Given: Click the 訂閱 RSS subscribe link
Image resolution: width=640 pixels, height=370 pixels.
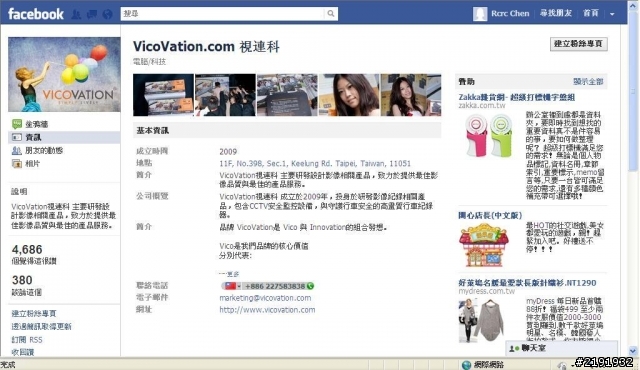Looking at the screenshot, I should 27,339.
